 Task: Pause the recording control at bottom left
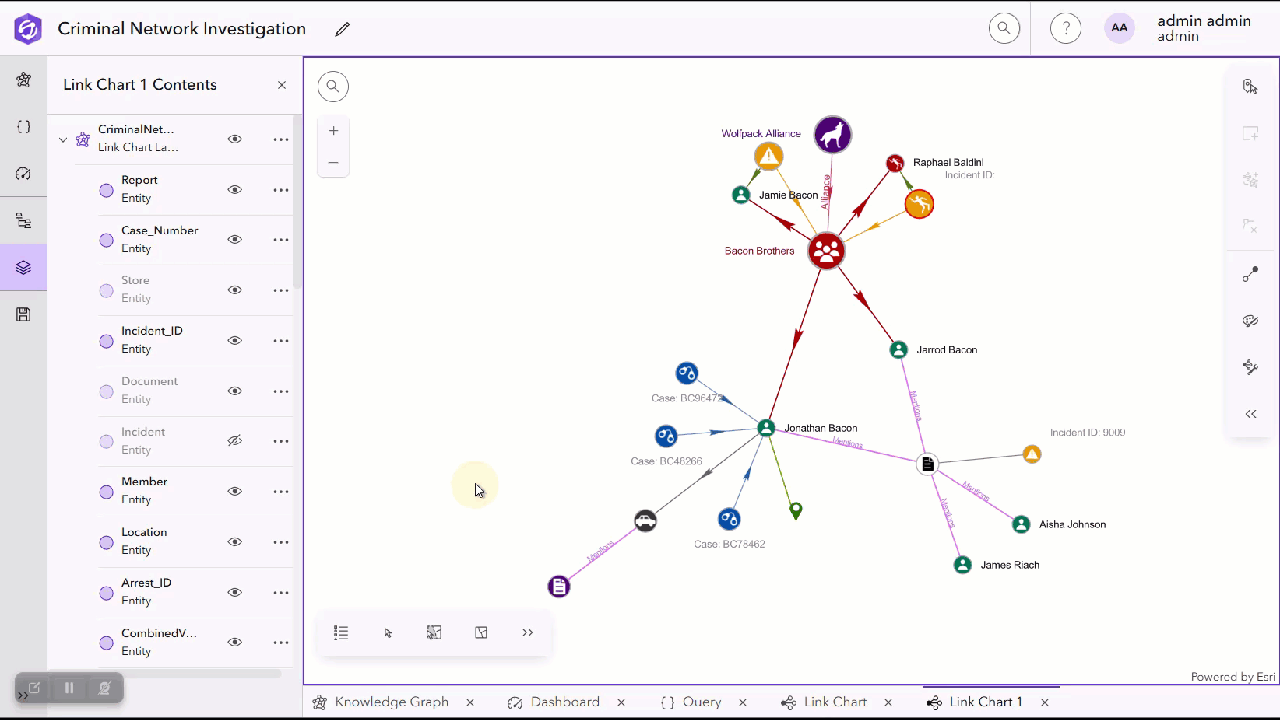[x=69, y=687]
